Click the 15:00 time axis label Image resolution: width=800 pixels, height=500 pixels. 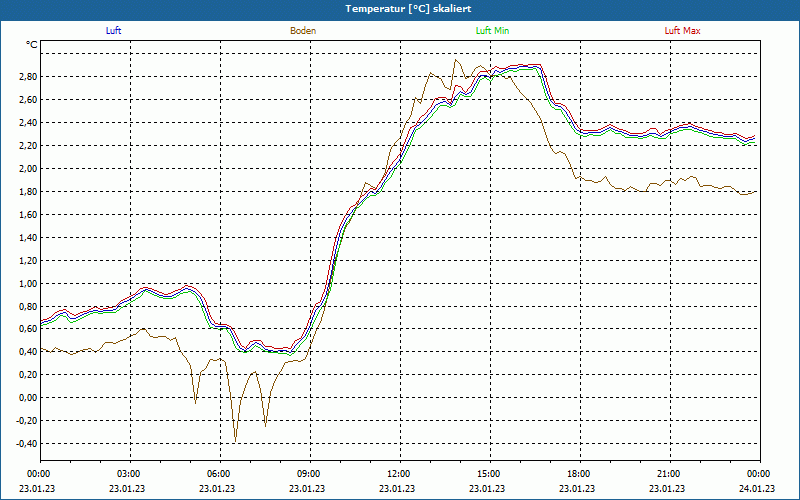pyautogui.click(x=490, y=474)
